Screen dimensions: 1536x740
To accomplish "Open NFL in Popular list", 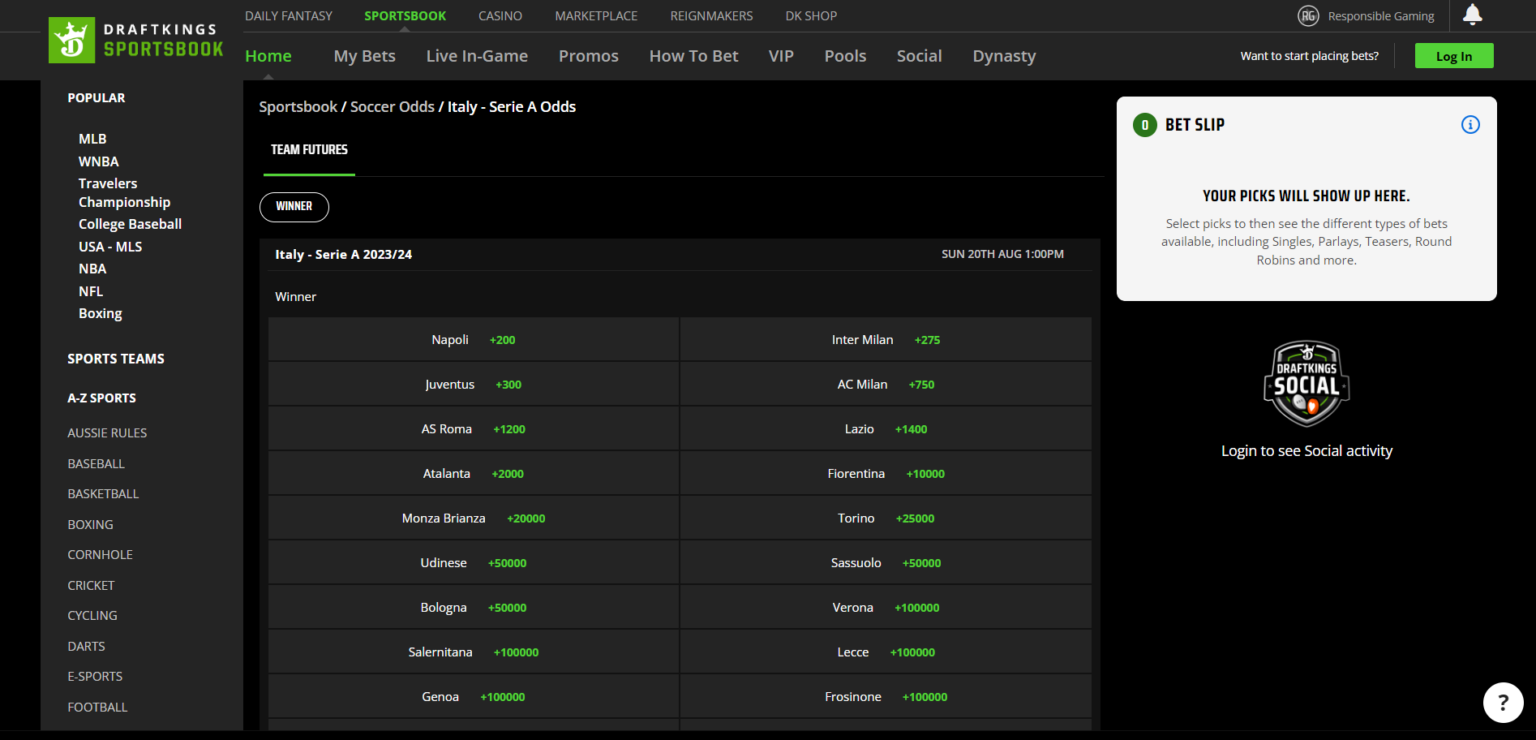I will [91, 291].
